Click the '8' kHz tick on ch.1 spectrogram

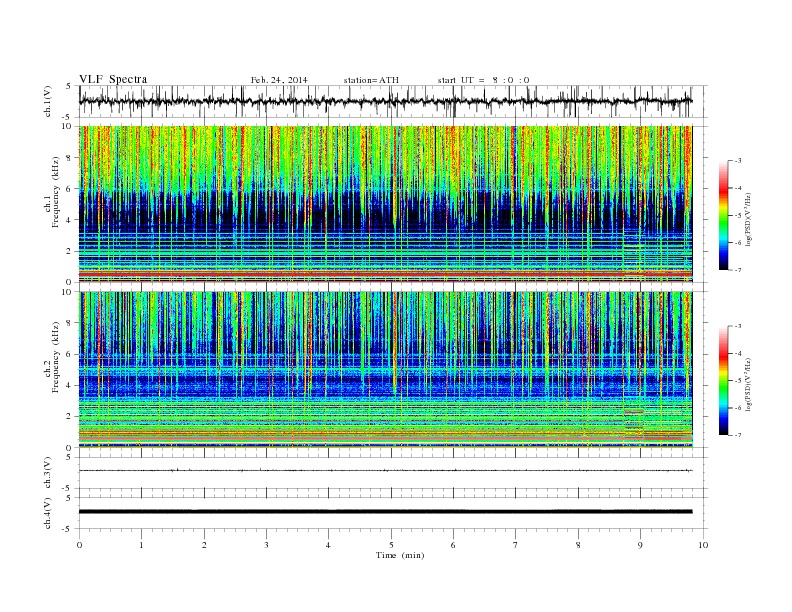tap(70, 158)
